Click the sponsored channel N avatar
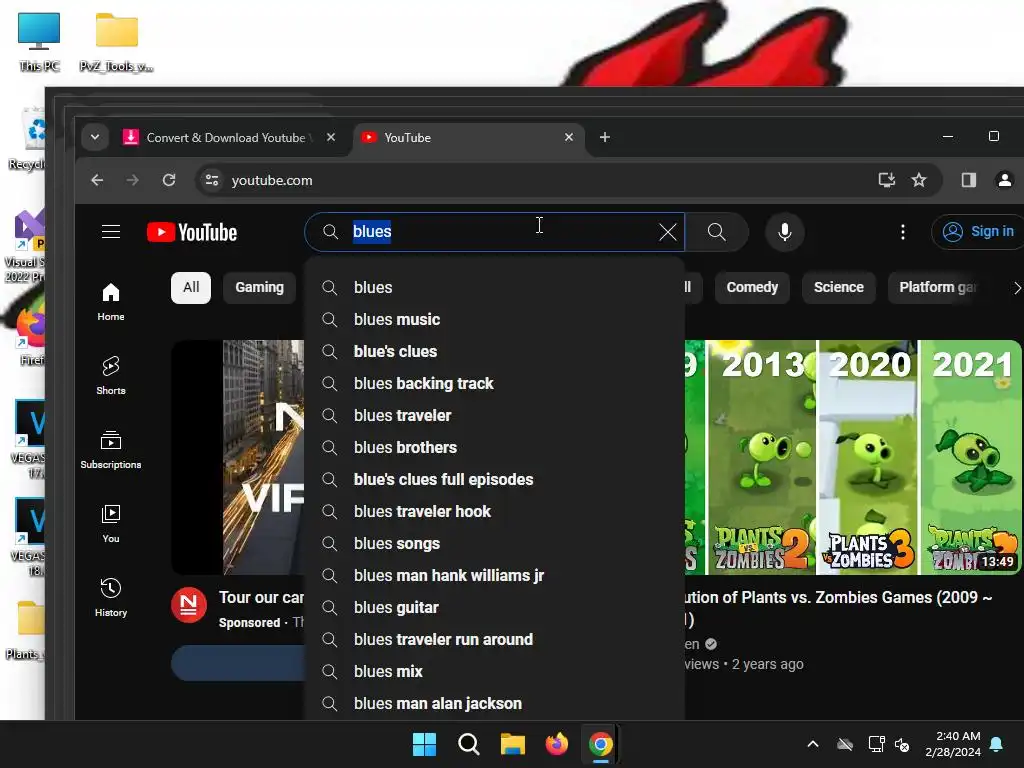This screenshot has height=768, width=1024. point(189,605)
